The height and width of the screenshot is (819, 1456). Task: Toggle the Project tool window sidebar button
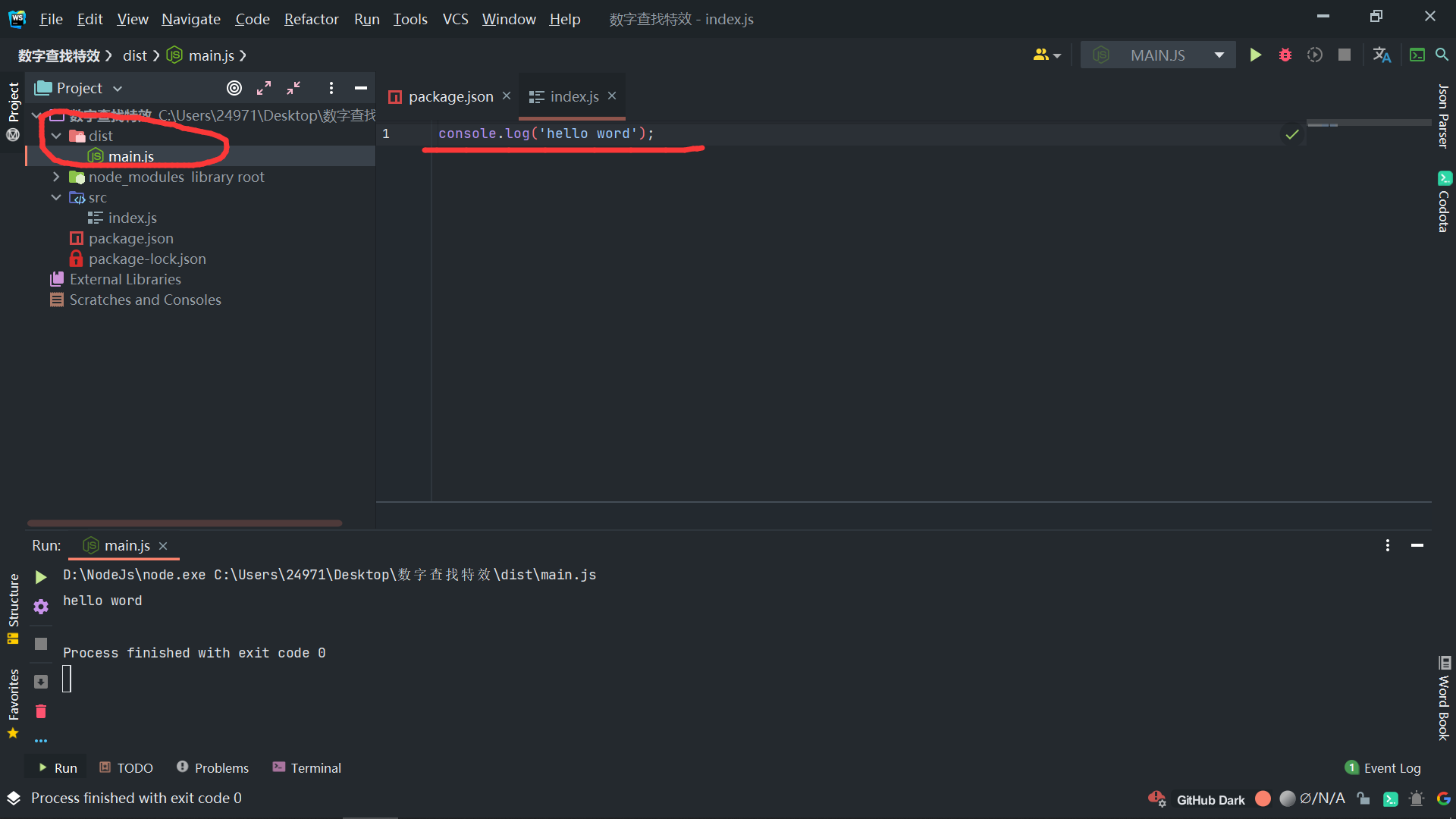[x=13, y=102]
